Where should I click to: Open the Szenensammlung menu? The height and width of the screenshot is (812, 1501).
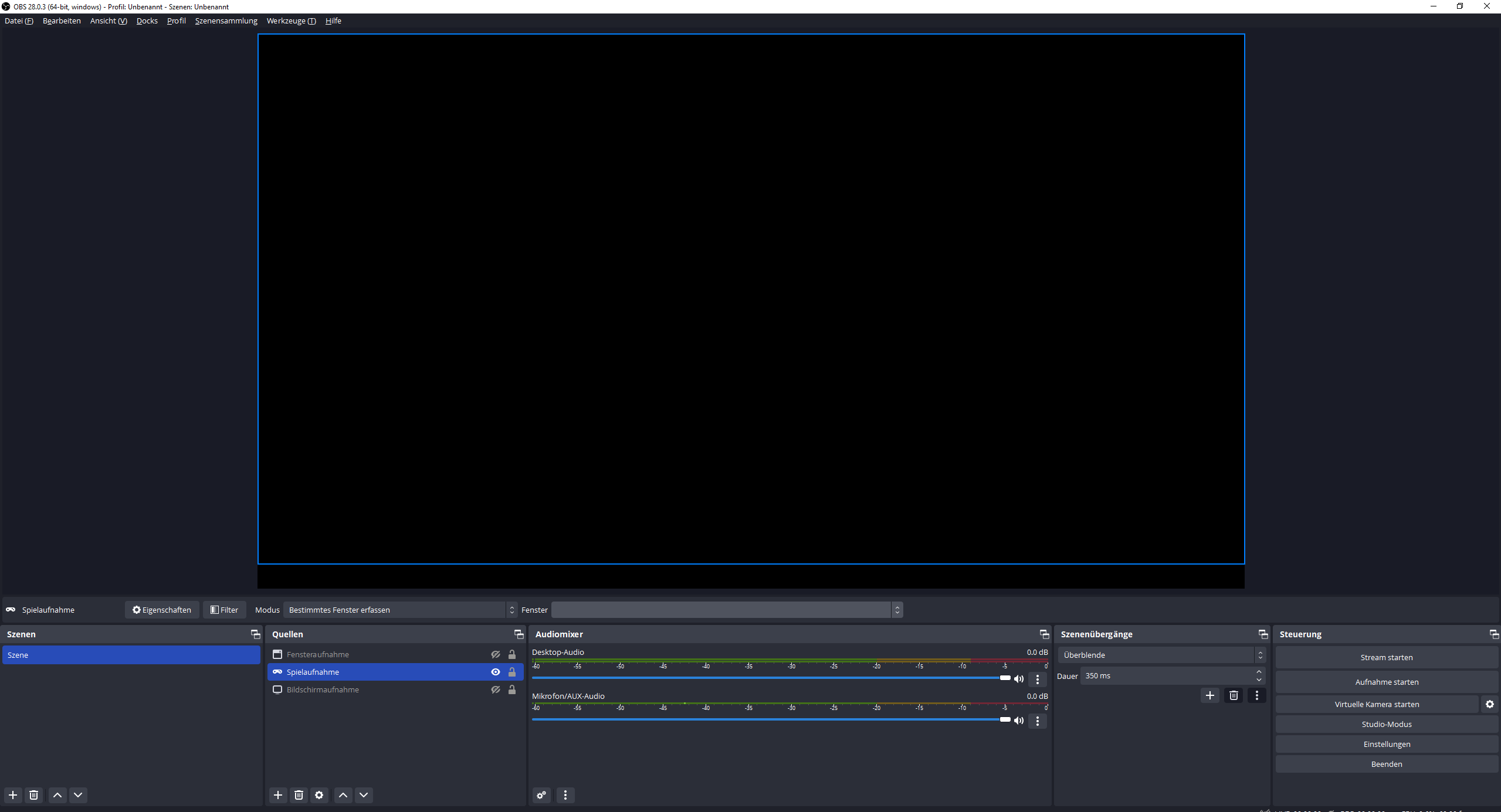(x=226, y=21)
